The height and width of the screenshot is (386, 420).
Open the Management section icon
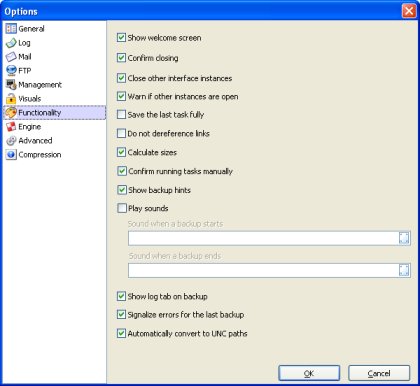(x=11, y=85)
